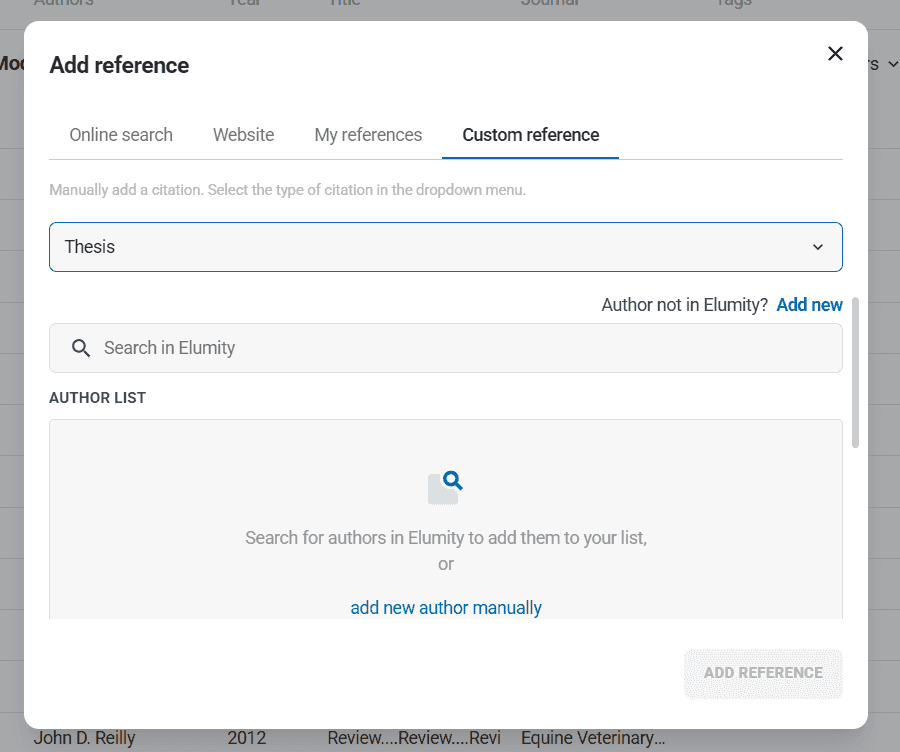900x752 pixels.
Task: Click the magnifier icon in the search field
Action: 82,348
